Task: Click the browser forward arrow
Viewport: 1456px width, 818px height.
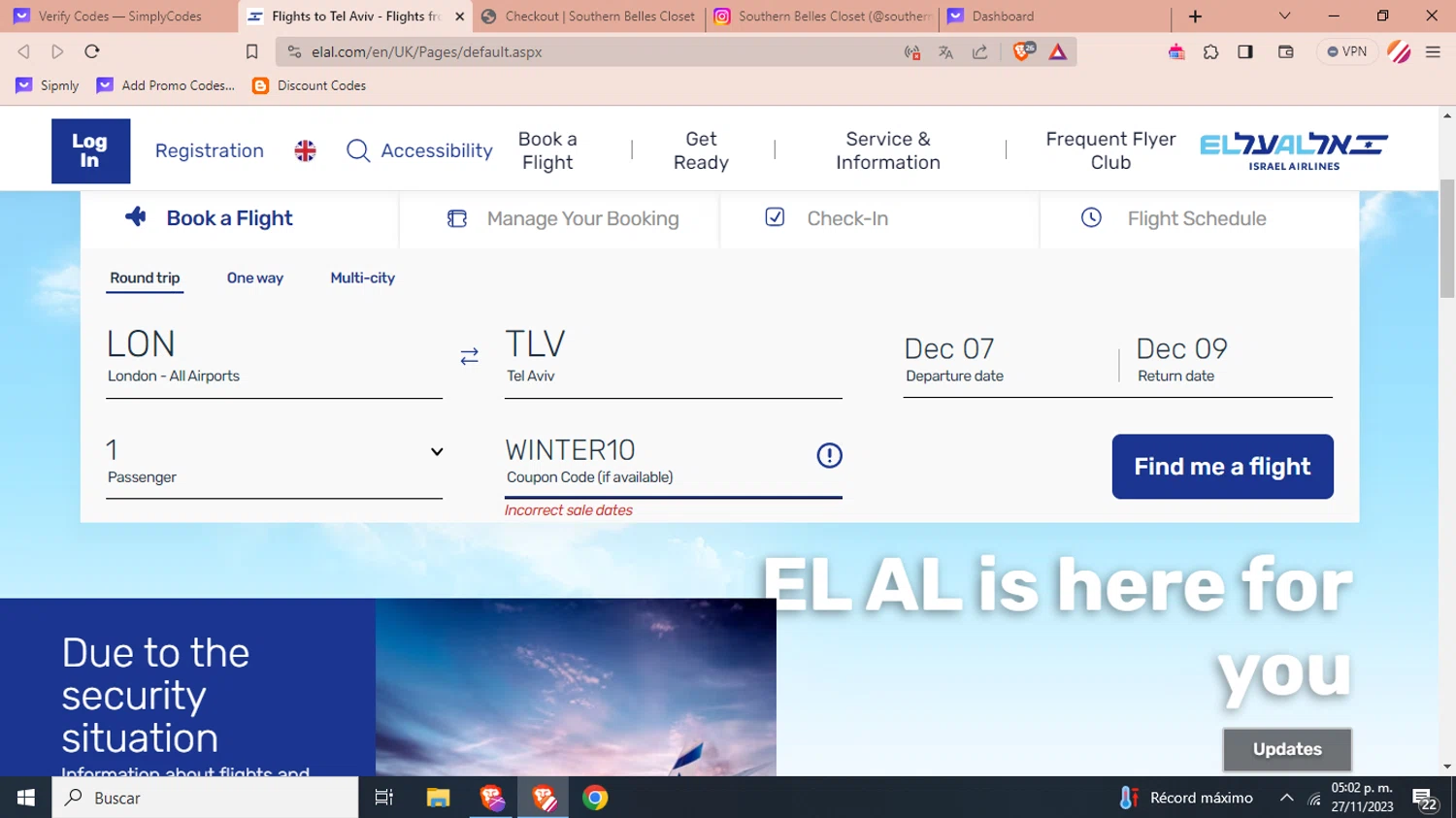Action: click(57, 51)
